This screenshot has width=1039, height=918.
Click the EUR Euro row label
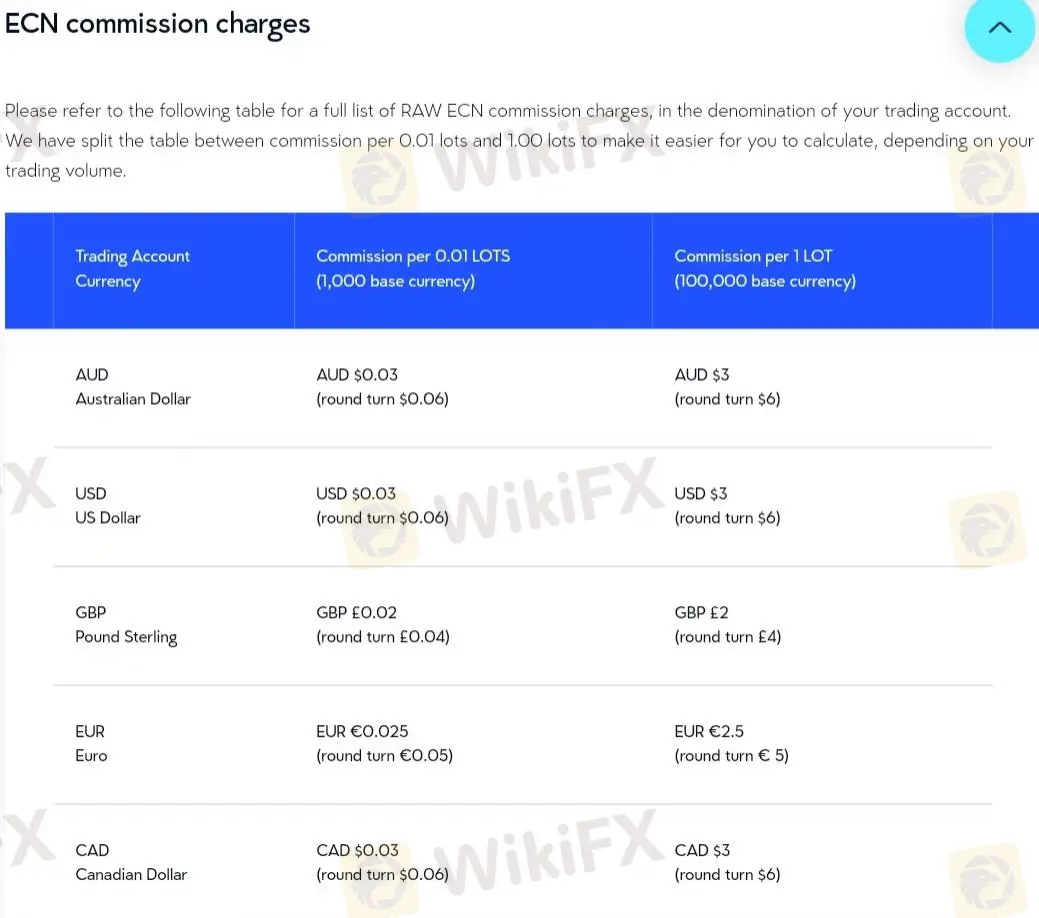pos(91,744)
